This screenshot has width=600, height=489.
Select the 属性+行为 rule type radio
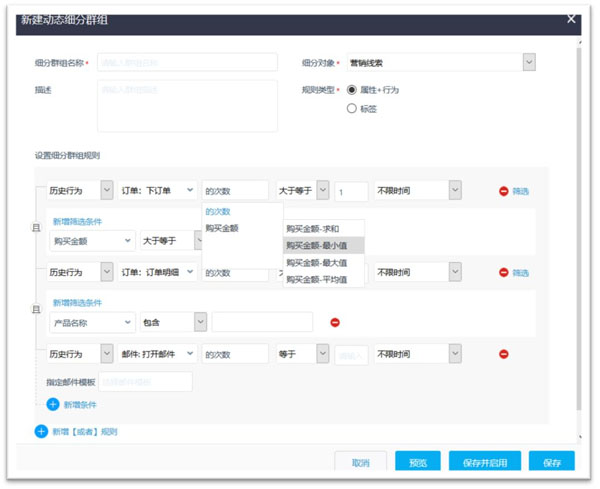[351, 90]
